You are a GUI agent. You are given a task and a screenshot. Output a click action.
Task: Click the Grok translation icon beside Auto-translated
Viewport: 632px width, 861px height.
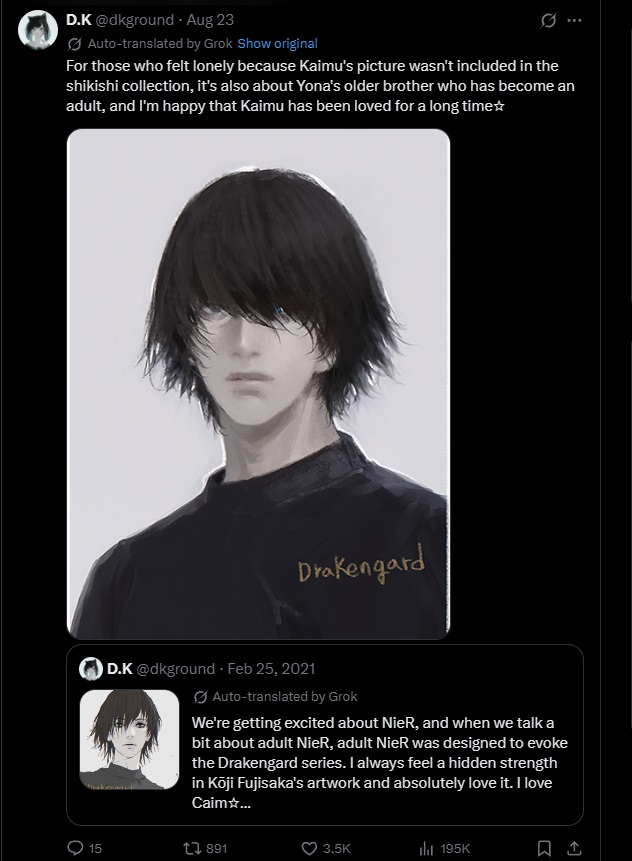click(75, 43)
